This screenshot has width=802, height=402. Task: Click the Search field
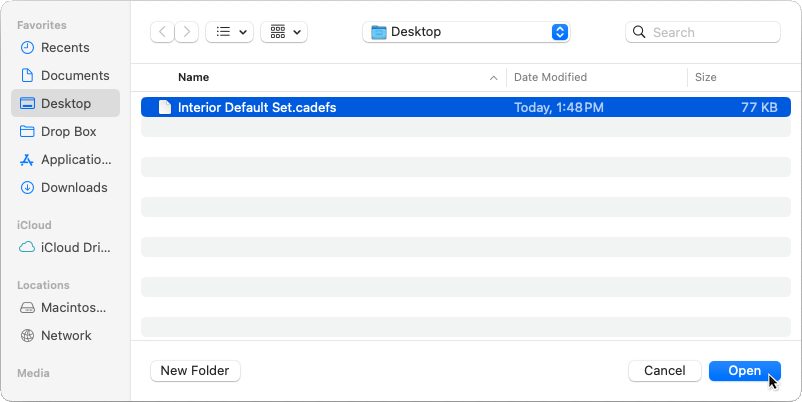703,32
